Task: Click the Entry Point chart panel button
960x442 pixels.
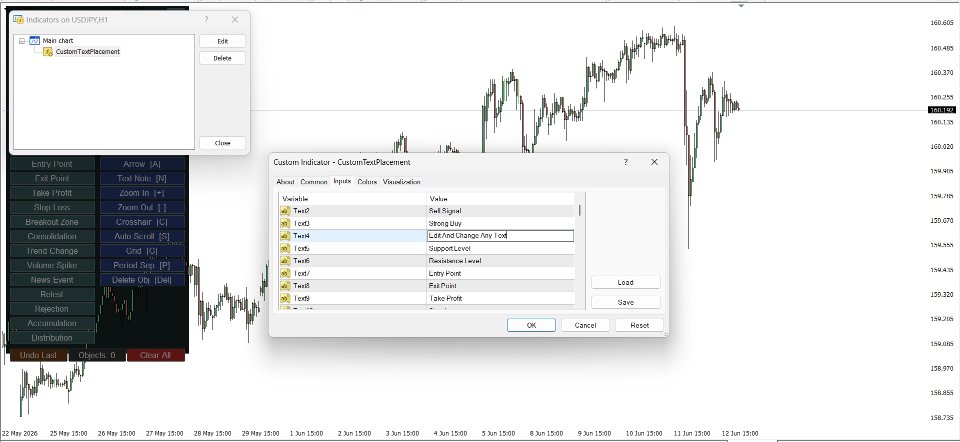Action: tap(52, 164)
